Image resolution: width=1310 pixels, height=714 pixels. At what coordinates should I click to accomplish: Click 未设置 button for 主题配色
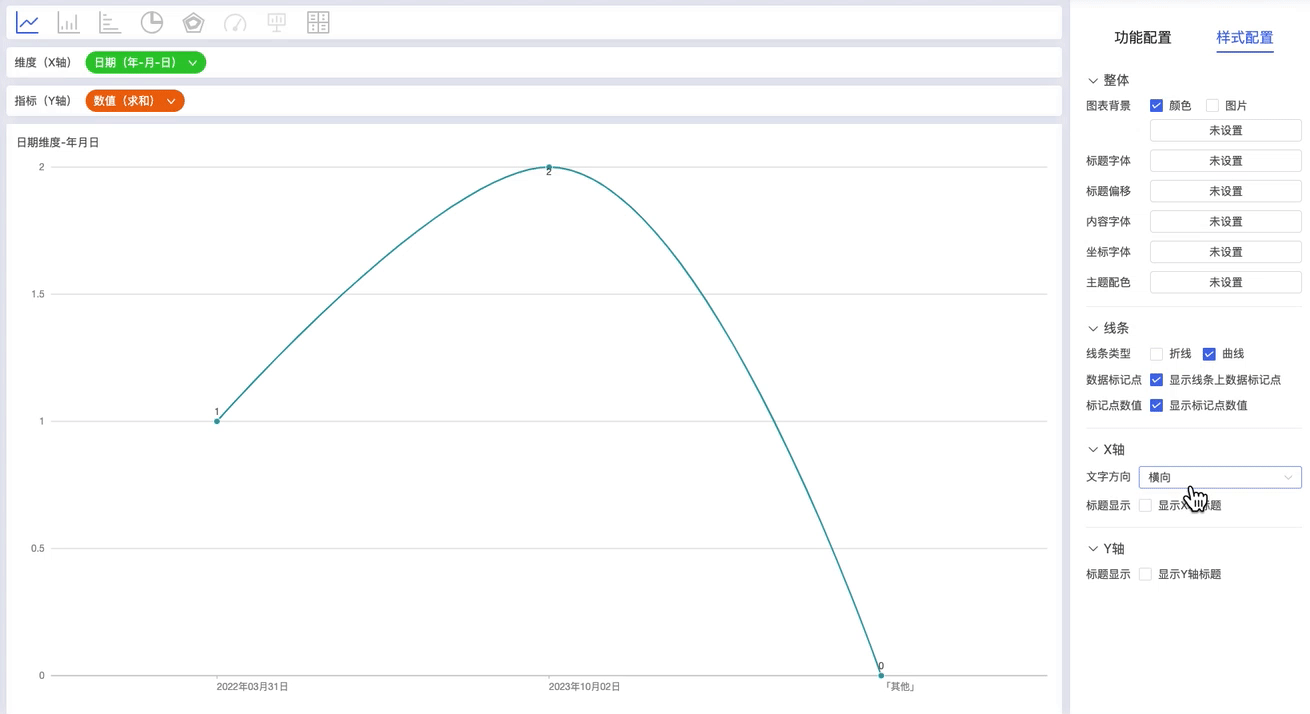[1226, 283]
